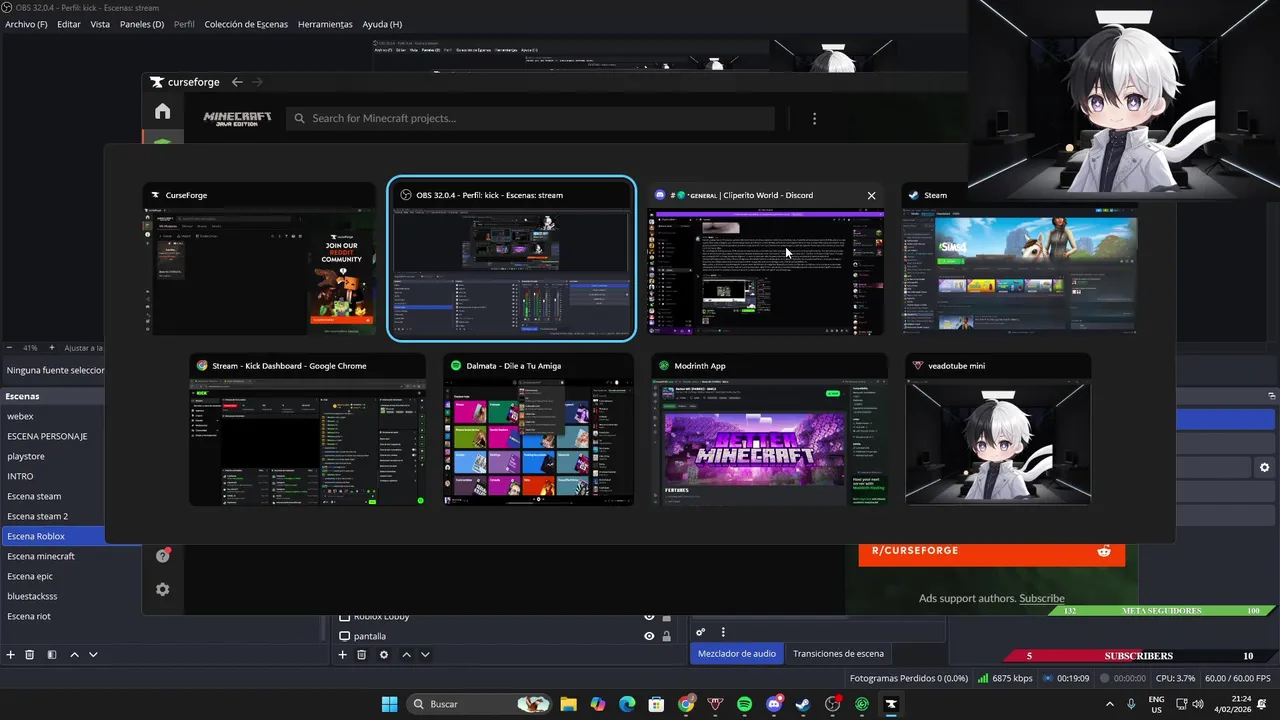
Task: Open CurseForge three-dot options menu
Action: [814, 118]
